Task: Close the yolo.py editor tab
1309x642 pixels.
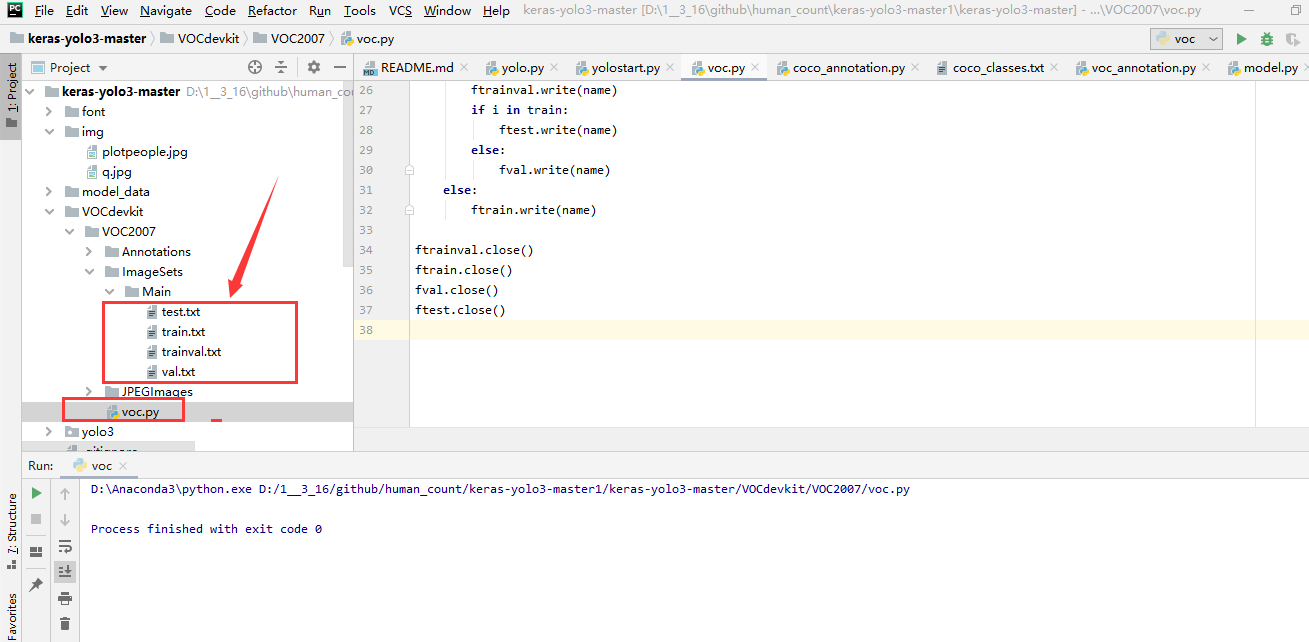Action: [553, 68]
